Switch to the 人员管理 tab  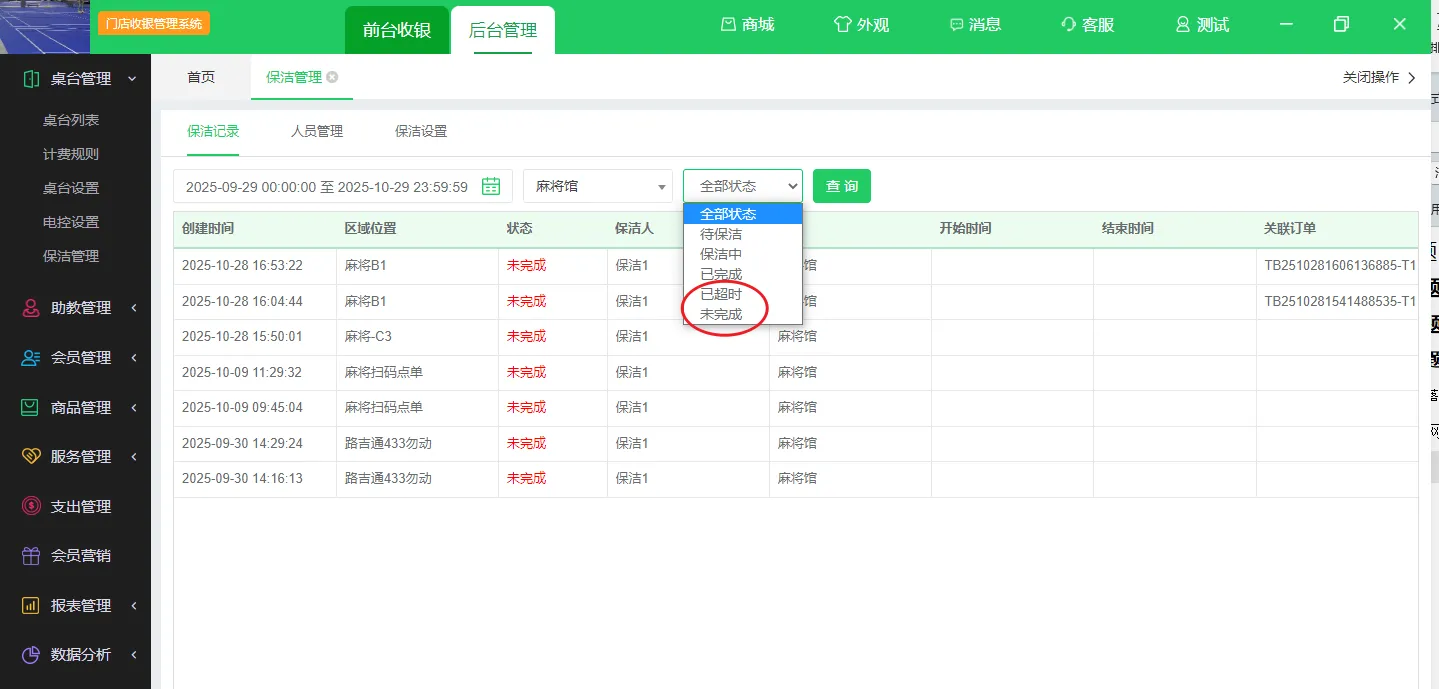317,131
